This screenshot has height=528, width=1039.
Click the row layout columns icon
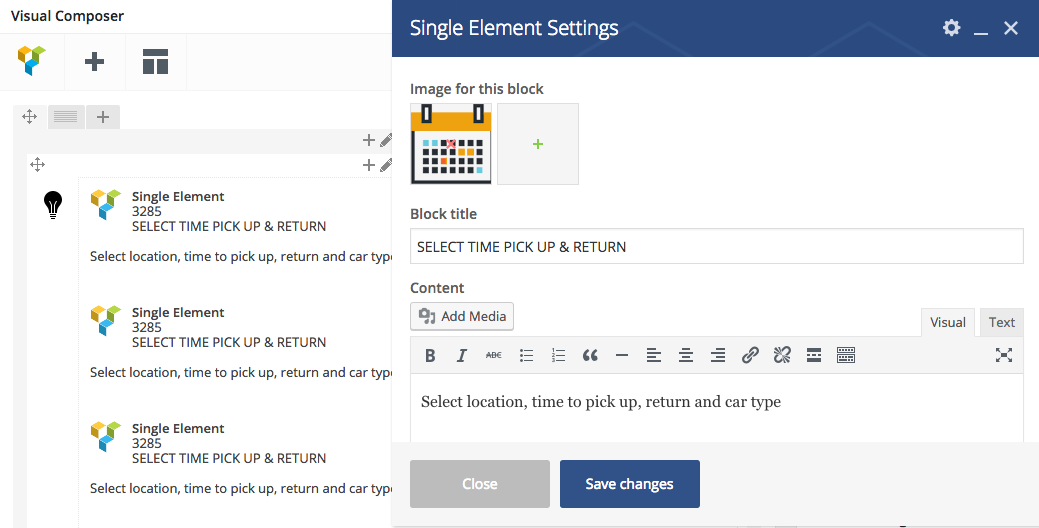click(x=67, y=117)
